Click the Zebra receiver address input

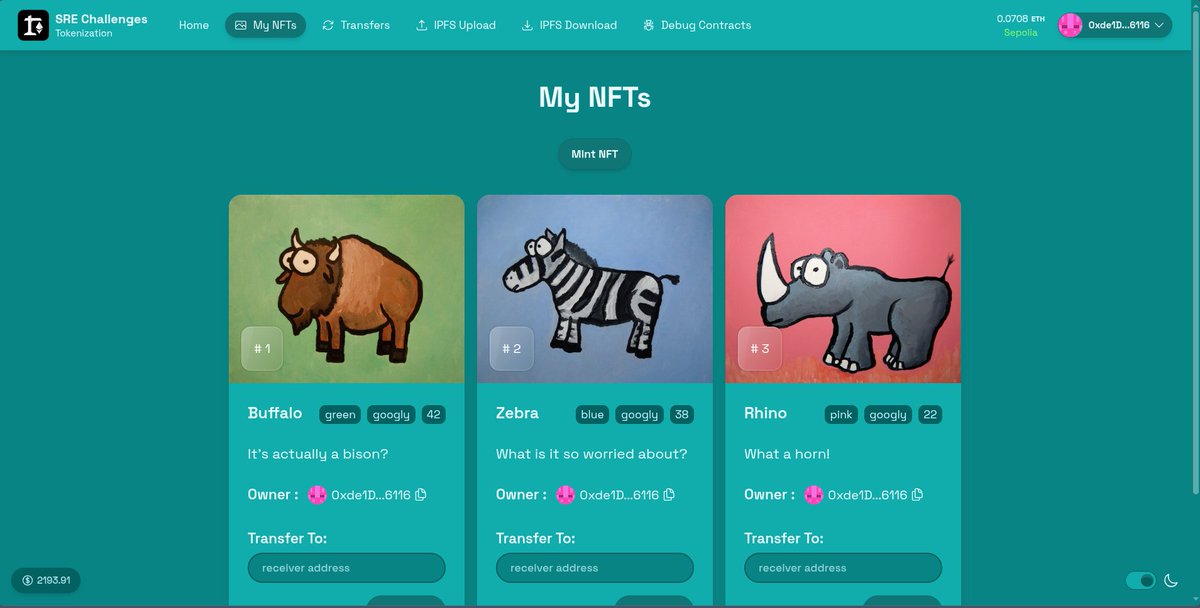point(594,567)
